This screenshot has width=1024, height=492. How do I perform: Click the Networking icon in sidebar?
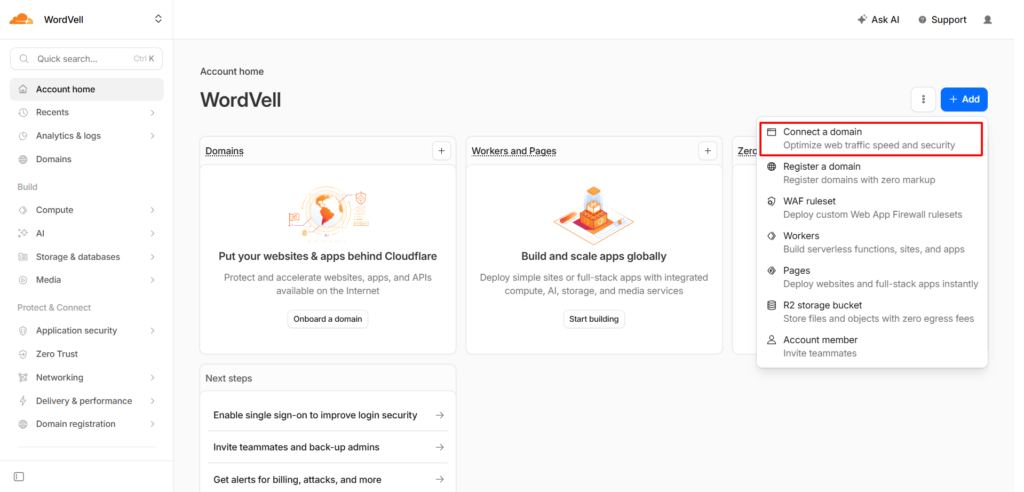[23, 378]
